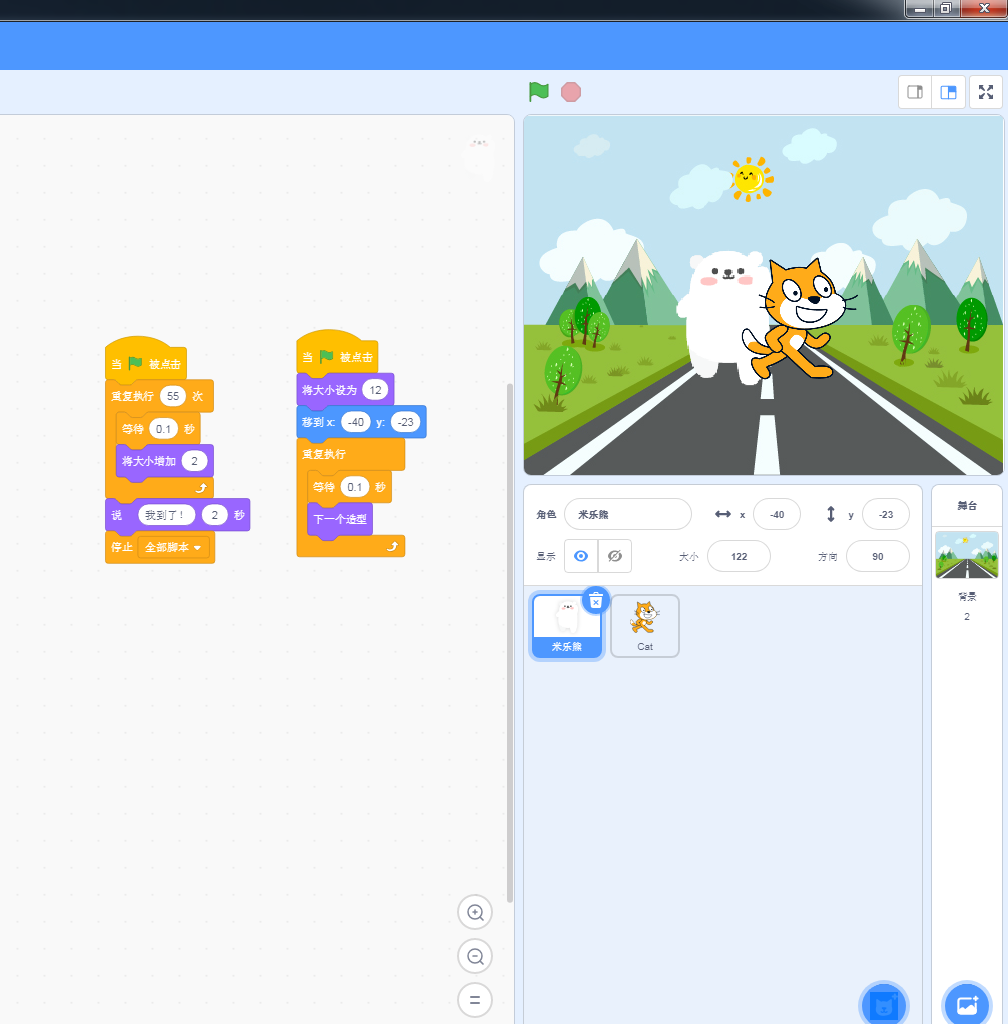Switch to large stage layout
Screen dimensions: 1008x1024
tap(949, 92)
